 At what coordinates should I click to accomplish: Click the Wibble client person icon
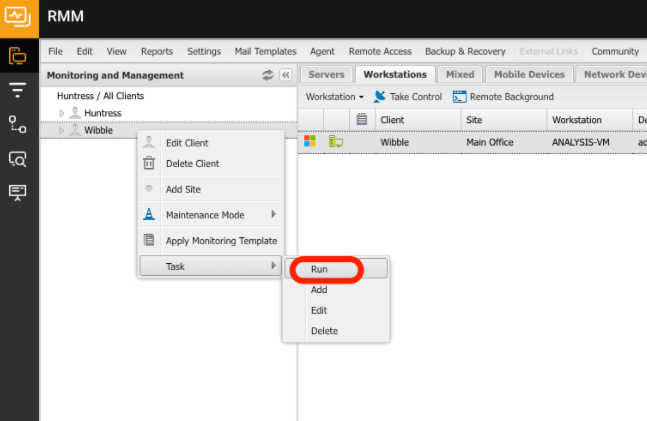(75, 130)
